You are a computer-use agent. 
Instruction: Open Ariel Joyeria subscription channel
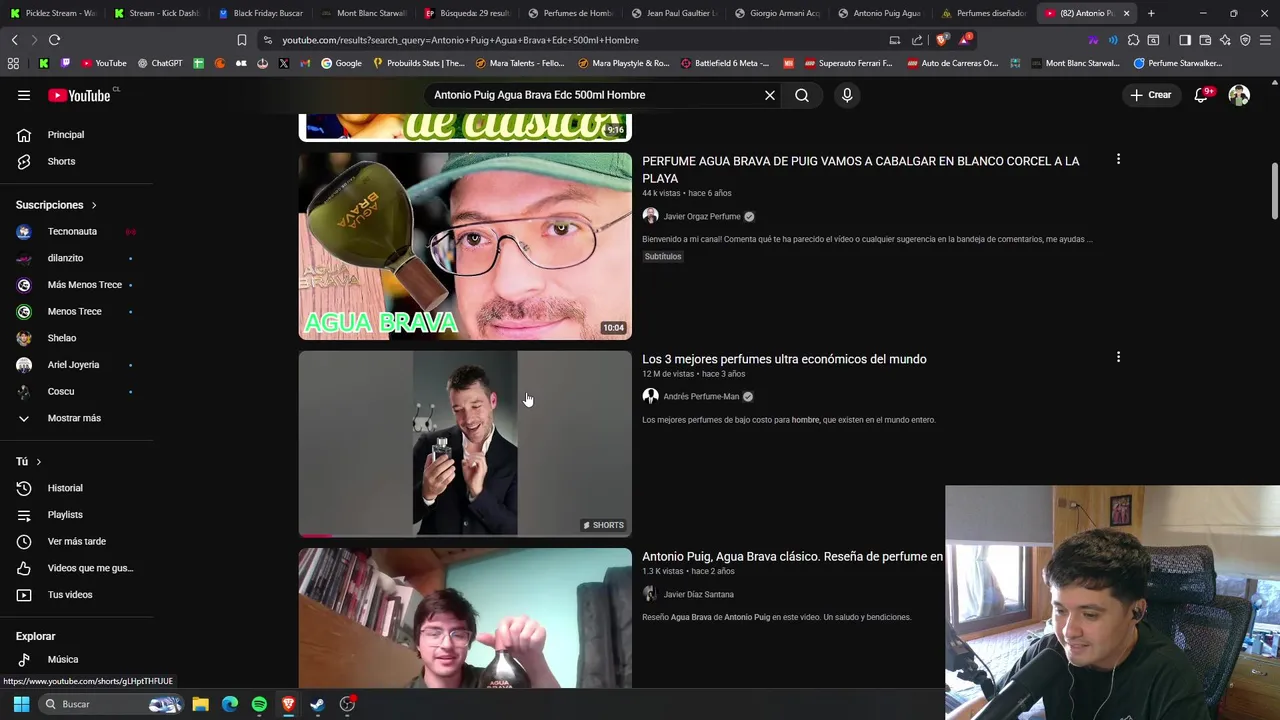[73, 365]
